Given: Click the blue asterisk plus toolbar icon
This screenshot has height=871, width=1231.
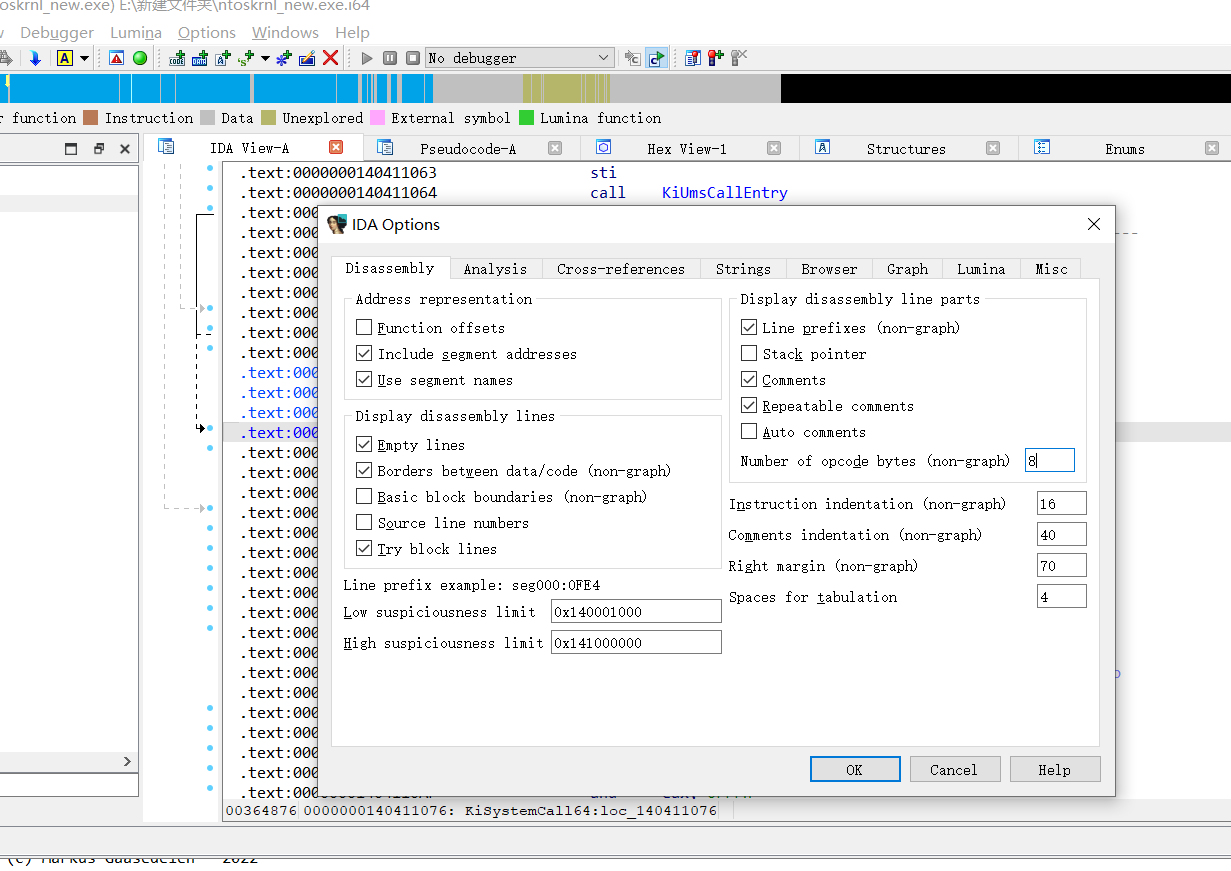Looking at the screenshot, I should coord(284,58).
